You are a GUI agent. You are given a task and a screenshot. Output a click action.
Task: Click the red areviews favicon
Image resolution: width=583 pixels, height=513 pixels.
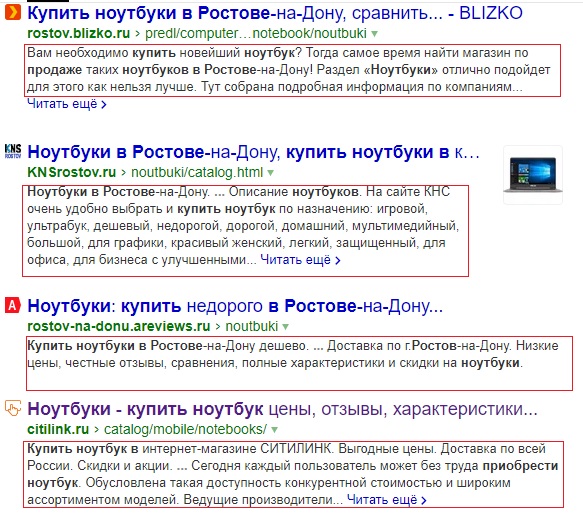pyautogui.click(x=13, y=305)
